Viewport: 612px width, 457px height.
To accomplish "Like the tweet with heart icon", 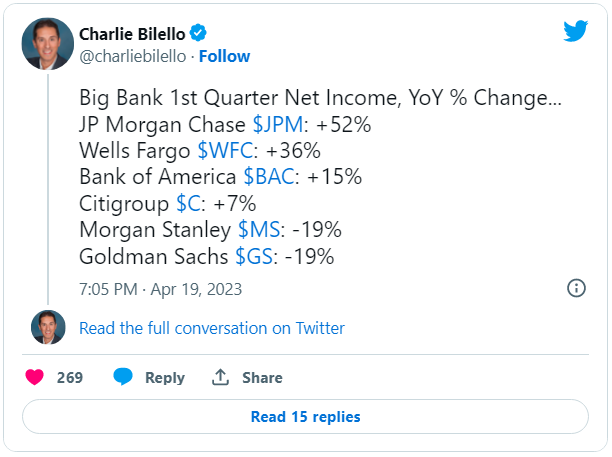I will pyautogui.click(x=34, y=377).
